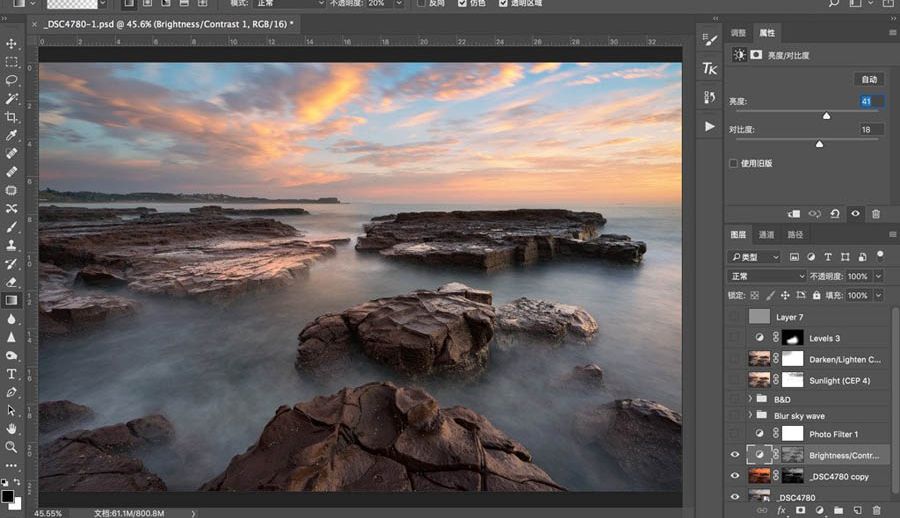The height and width of the screenshot is (518, 900).
Task: Switch to the 属性 Properties tab
Action: pos(767,33)
